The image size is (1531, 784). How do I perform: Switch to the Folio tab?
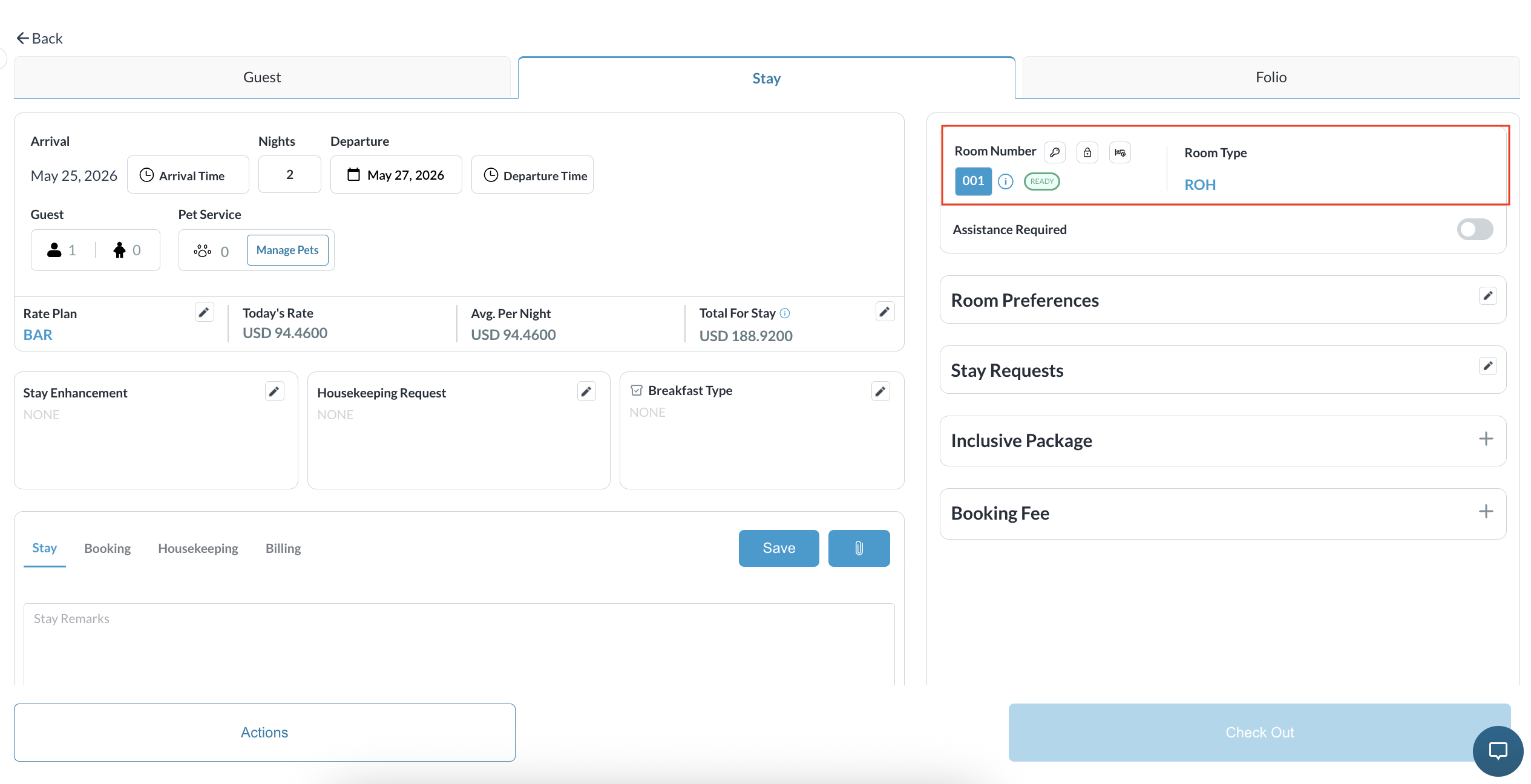point(1271,77)
